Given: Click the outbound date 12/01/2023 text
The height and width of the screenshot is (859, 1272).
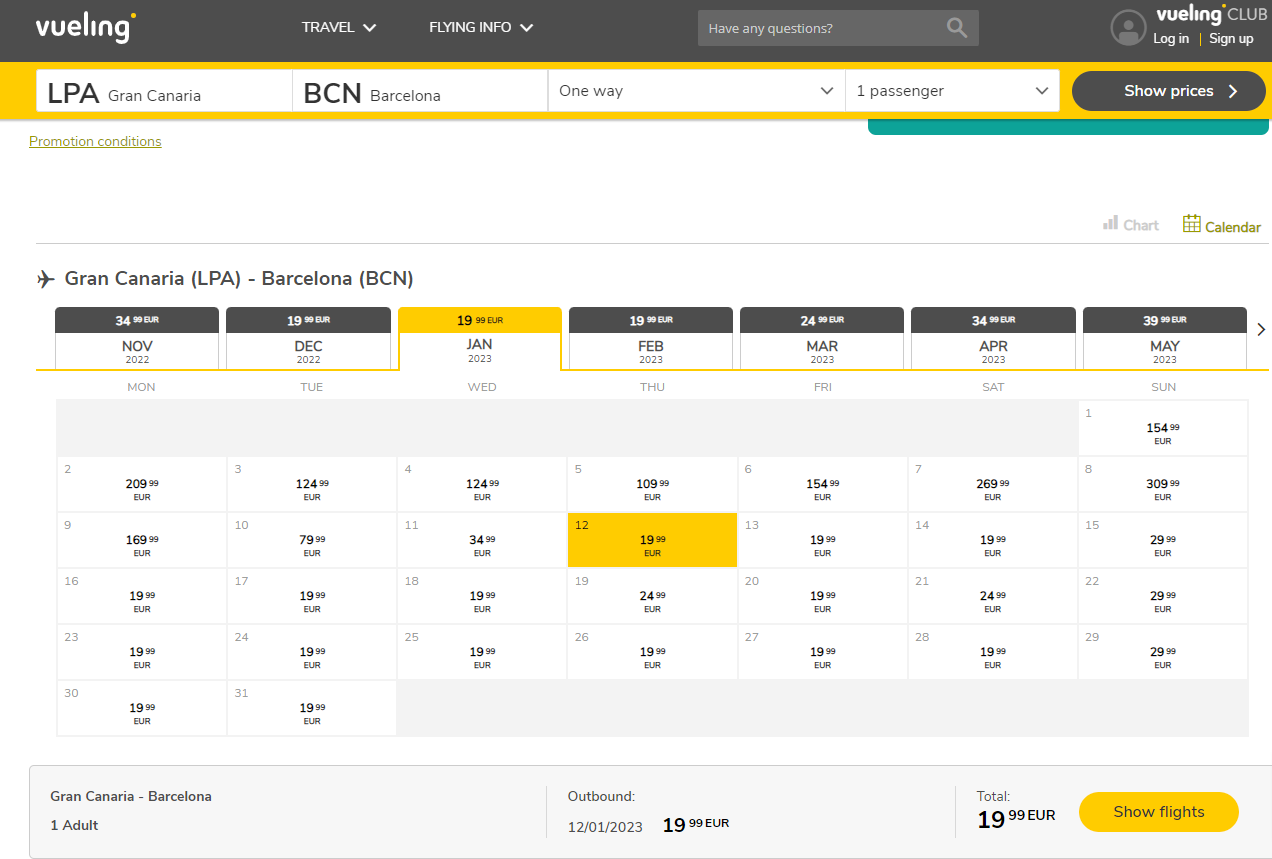Looking at the screenshot, I should pos(605,827).
